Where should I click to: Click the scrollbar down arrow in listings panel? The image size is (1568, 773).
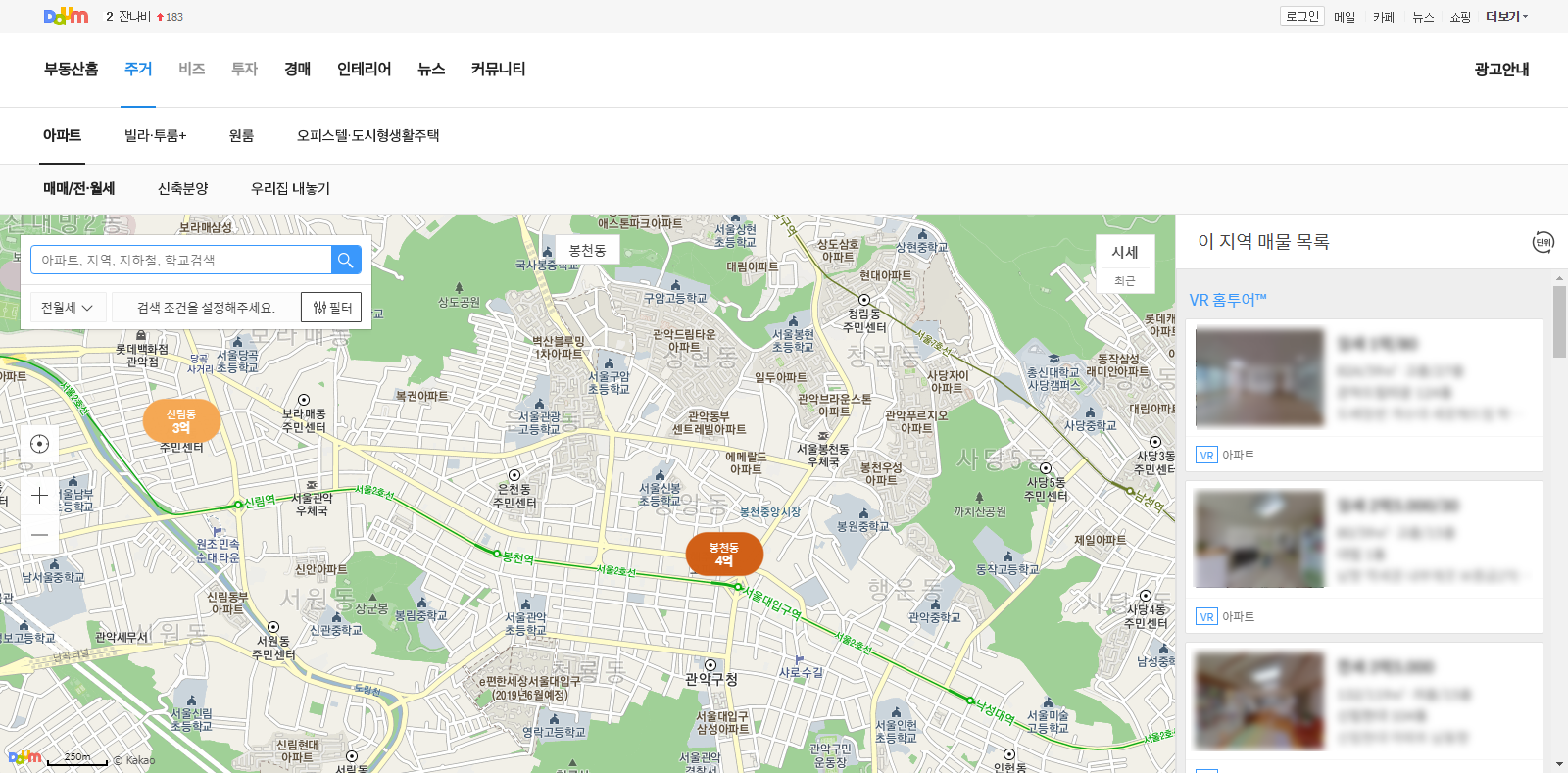point(1559,765)
